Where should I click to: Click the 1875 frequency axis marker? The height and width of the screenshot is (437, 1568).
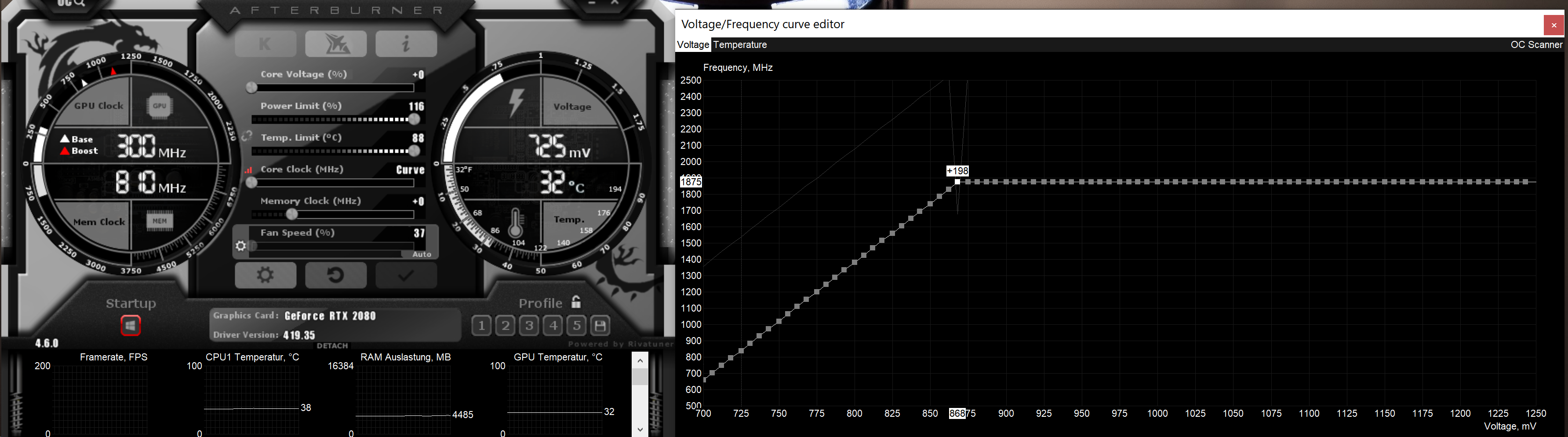(691, 182)
